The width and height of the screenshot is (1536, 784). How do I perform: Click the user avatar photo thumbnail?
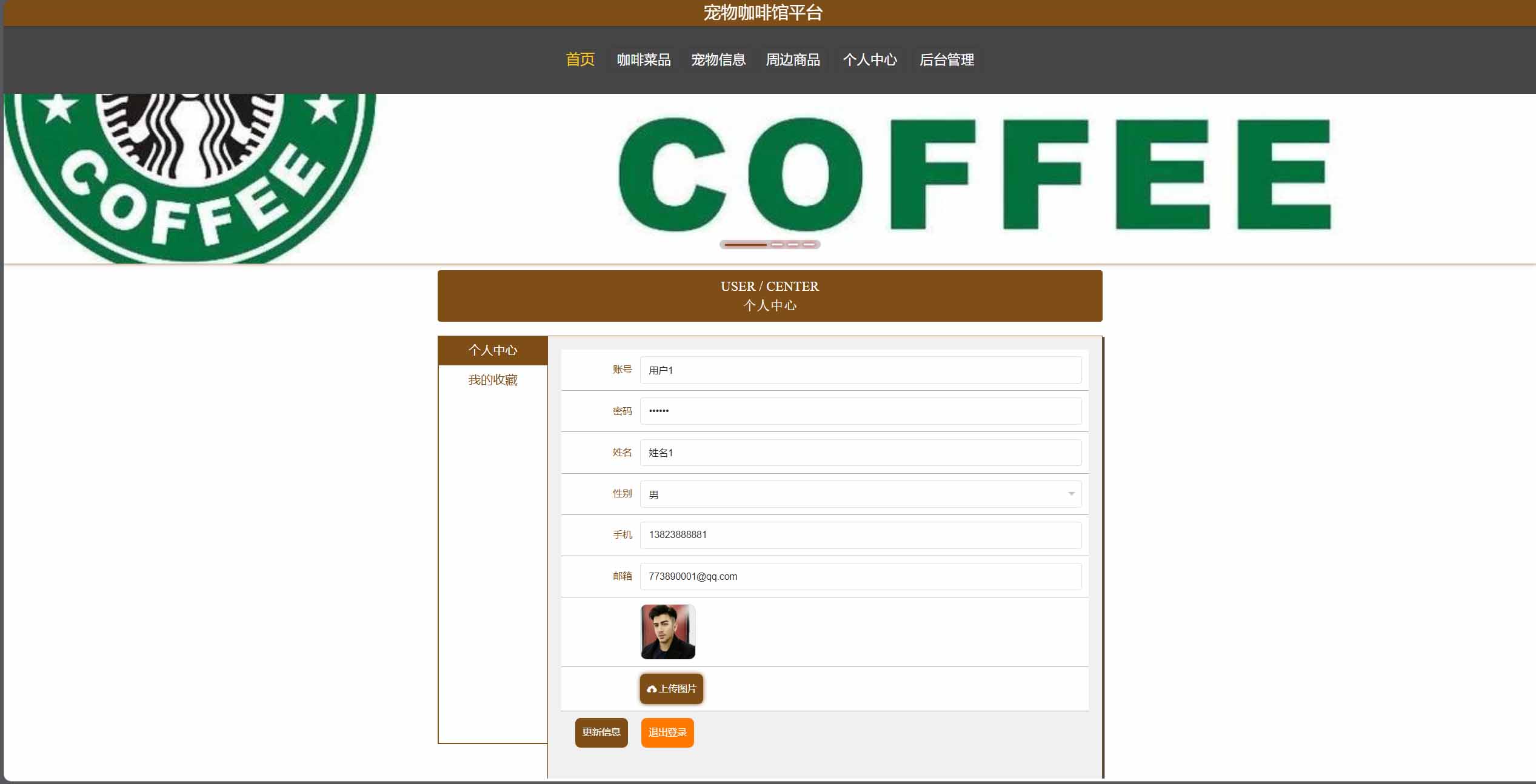click(668, 632)
